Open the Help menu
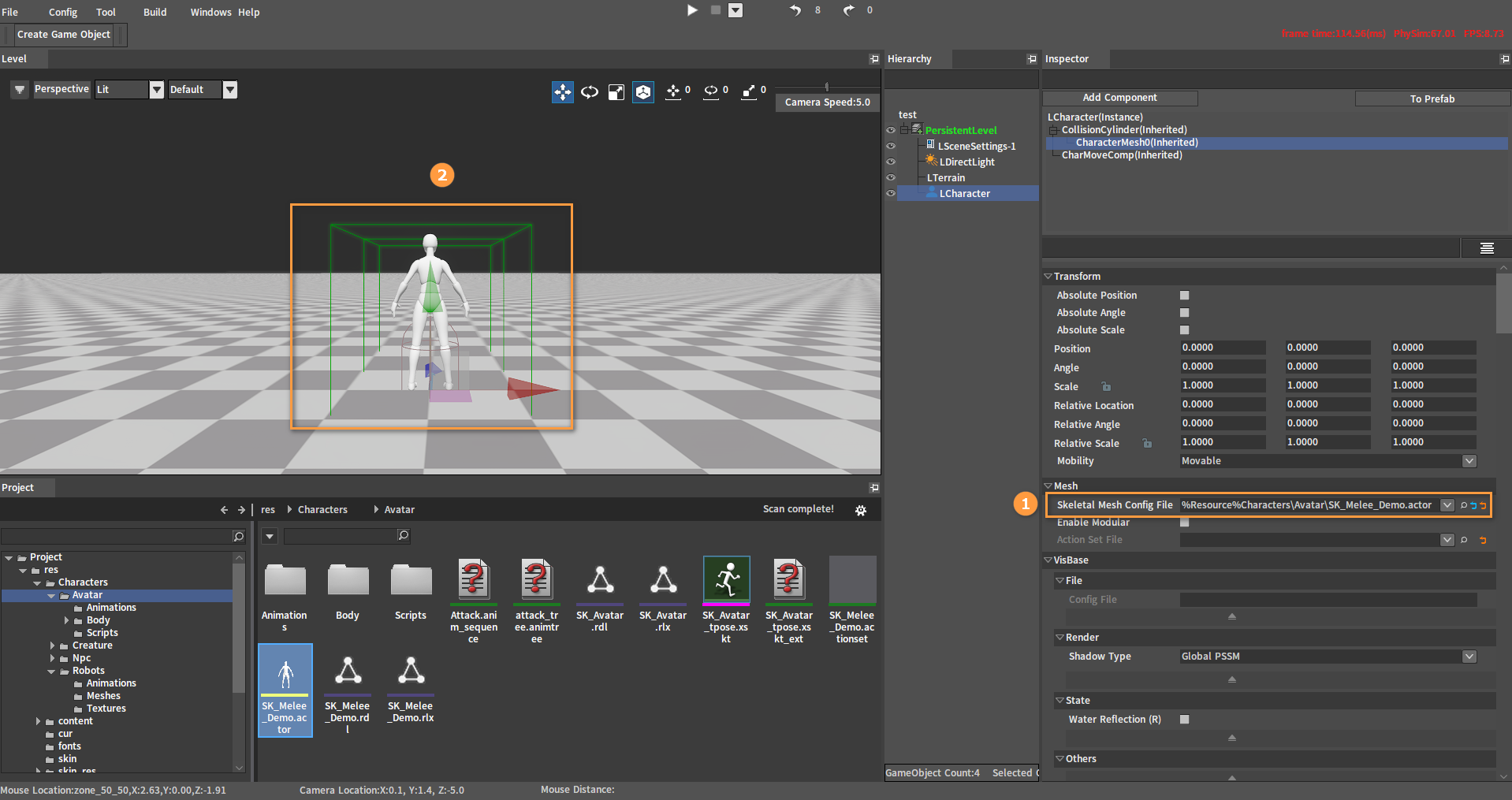This screenshot has height=800, width=1512. click(x=249, y=12)
